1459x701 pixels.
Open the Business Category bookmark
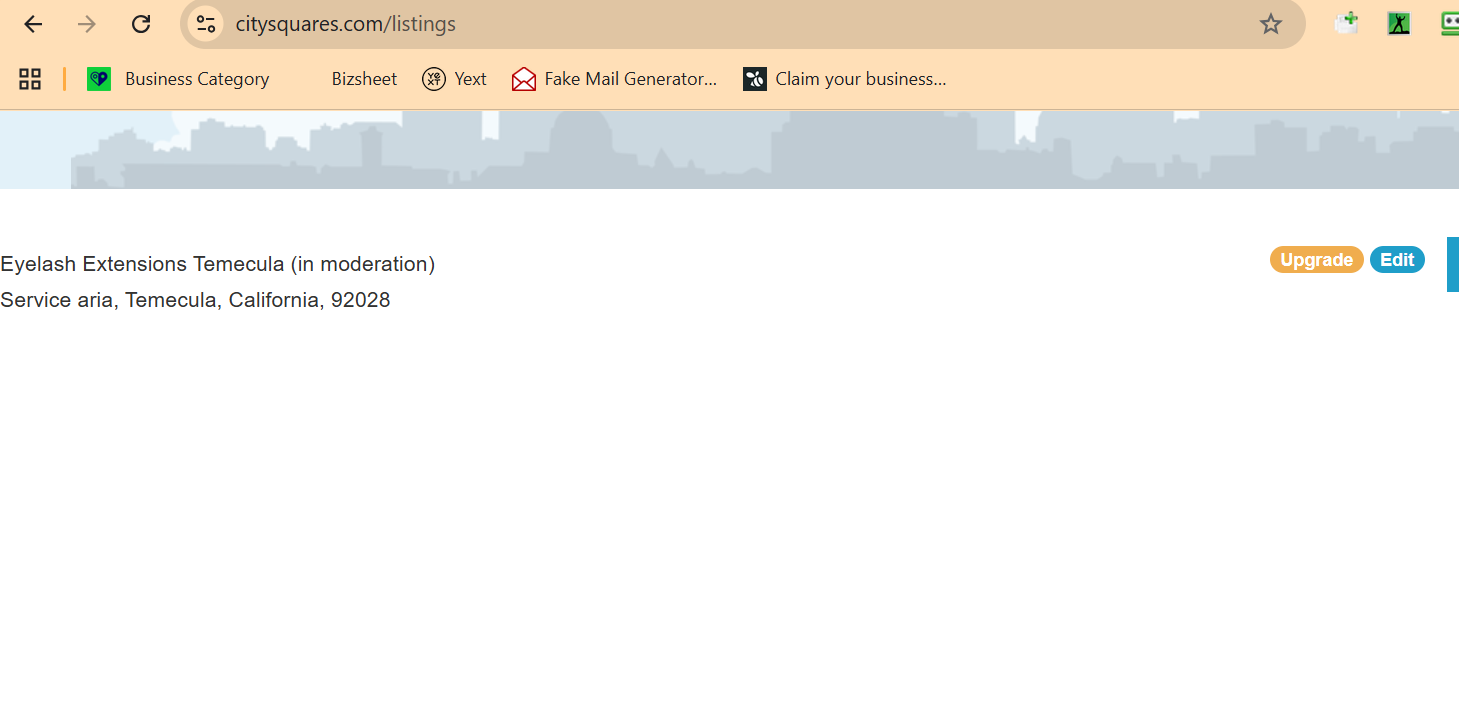click(178, 79)
